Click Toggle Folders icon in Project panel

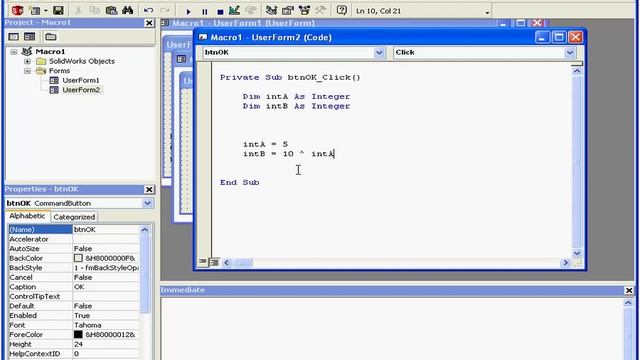51,37
